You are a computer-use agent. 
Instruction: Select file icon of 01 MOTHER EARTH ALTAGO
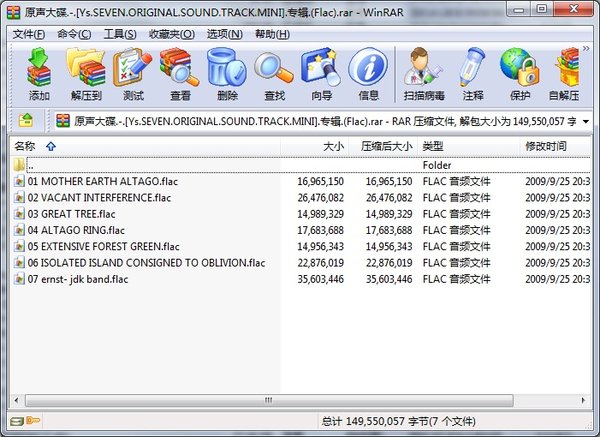tap(19, 181)
